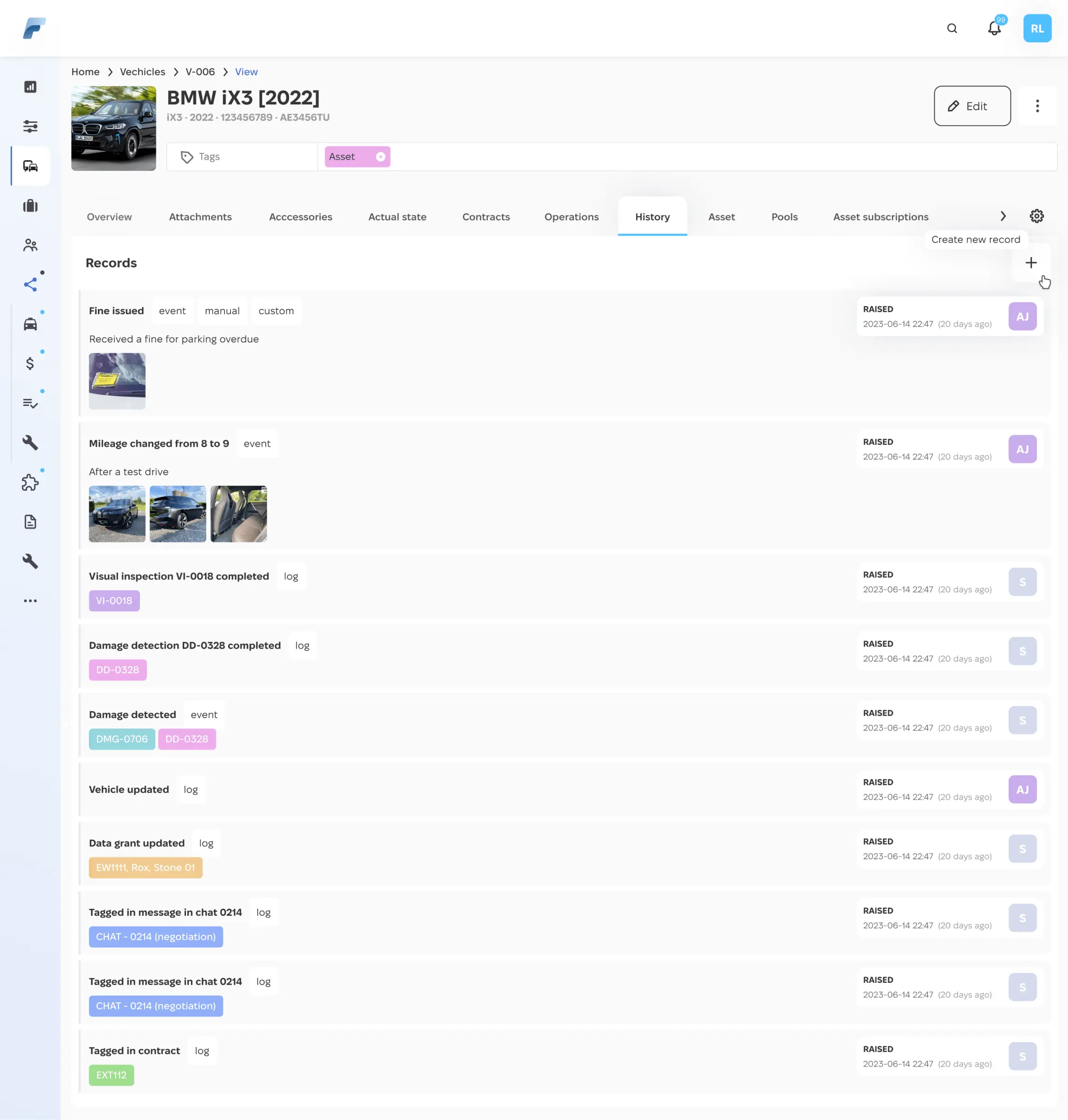The image size is (1068, 1120).
Task: Open the Asset subscriptions tab
Action: click(880, 217)
